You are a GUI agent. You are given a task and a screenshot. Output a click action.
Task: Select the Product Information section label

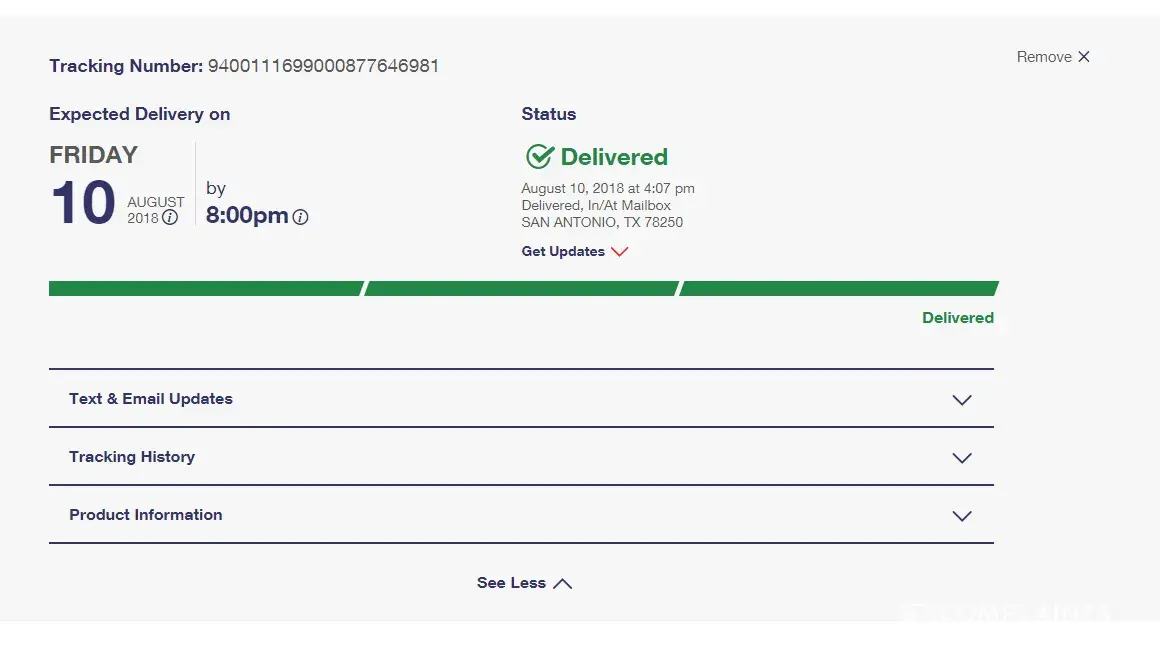[x=146, y=515]
